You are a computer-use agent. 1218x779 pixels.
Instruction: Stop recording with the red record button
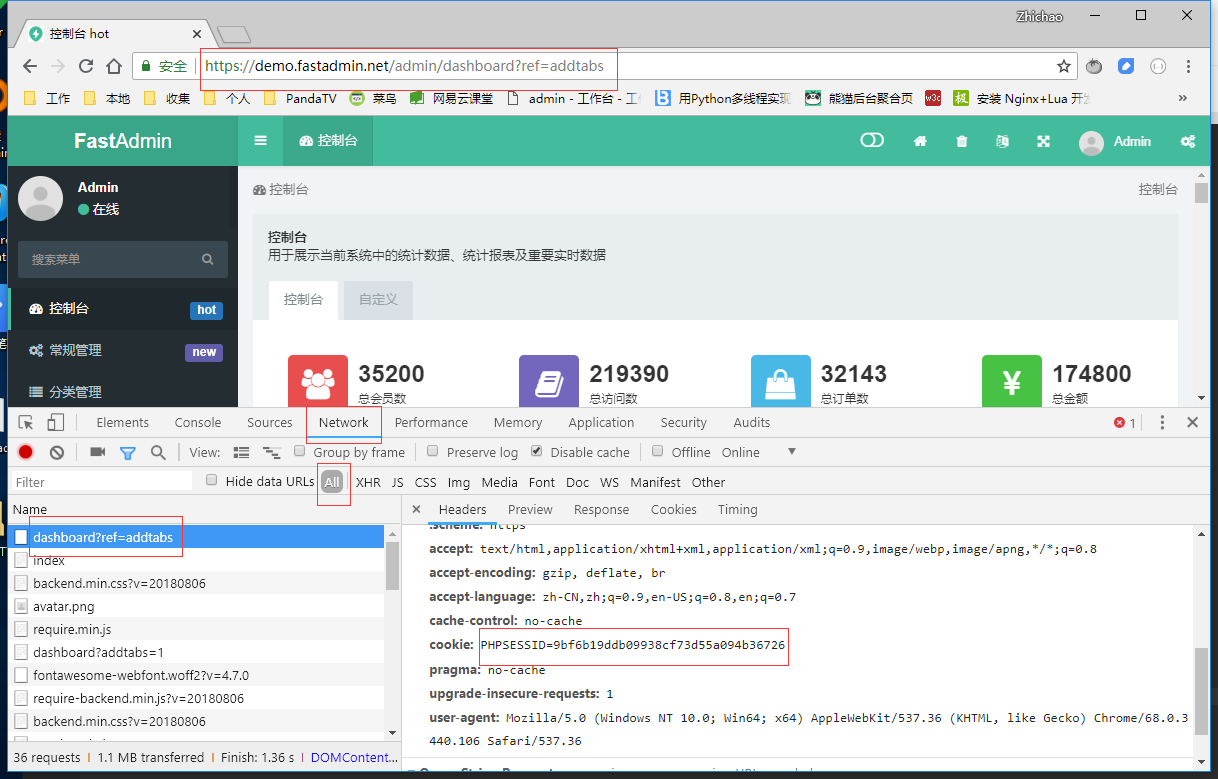[26, 452]
